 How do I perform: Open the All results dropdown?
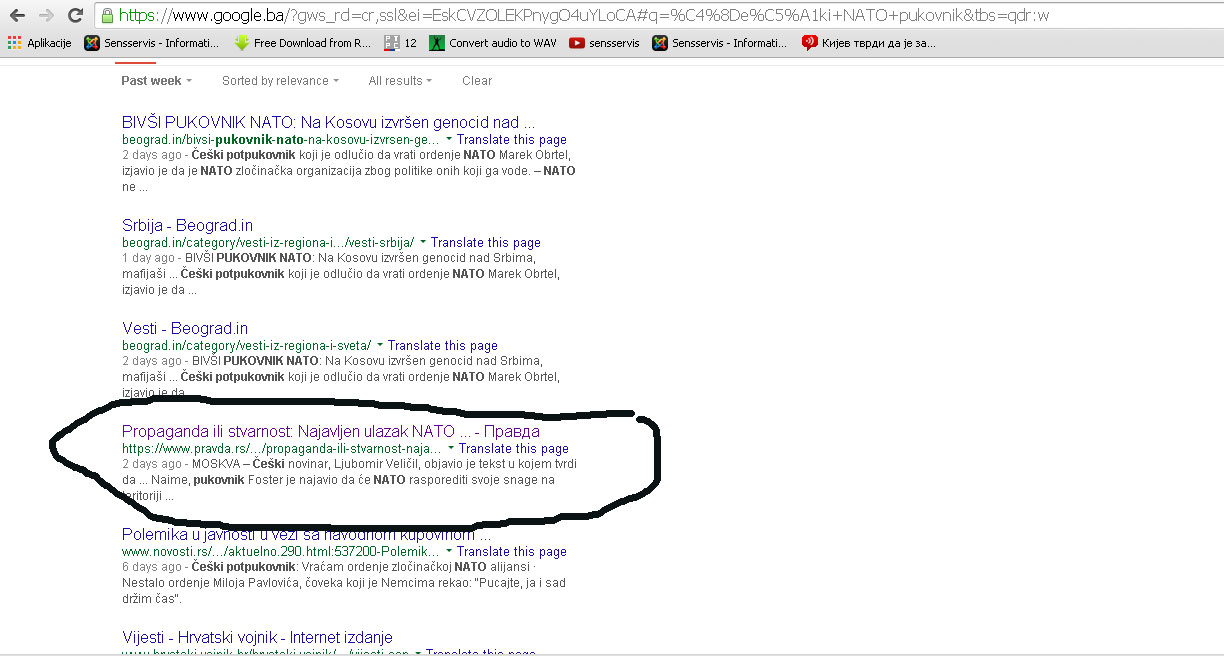coord(400,81)
